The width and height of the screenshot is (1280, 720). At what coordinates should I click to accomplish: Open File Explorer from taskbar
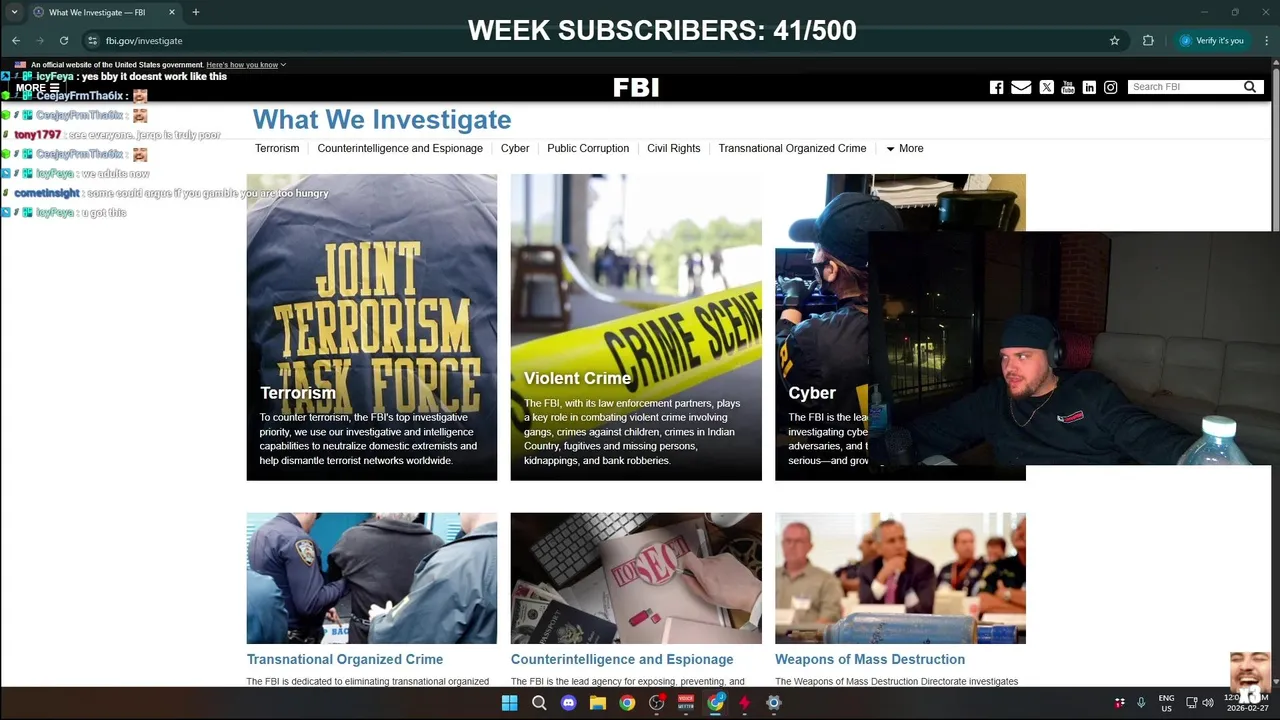(x=598, y=703)
